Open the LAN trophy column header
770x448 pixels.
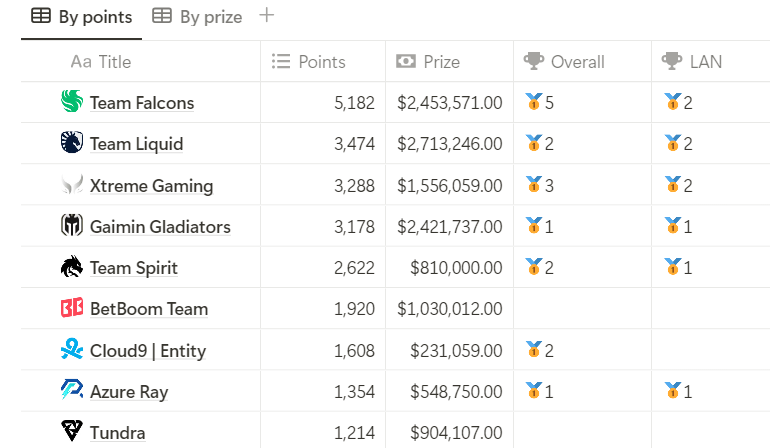coord(711,61)
